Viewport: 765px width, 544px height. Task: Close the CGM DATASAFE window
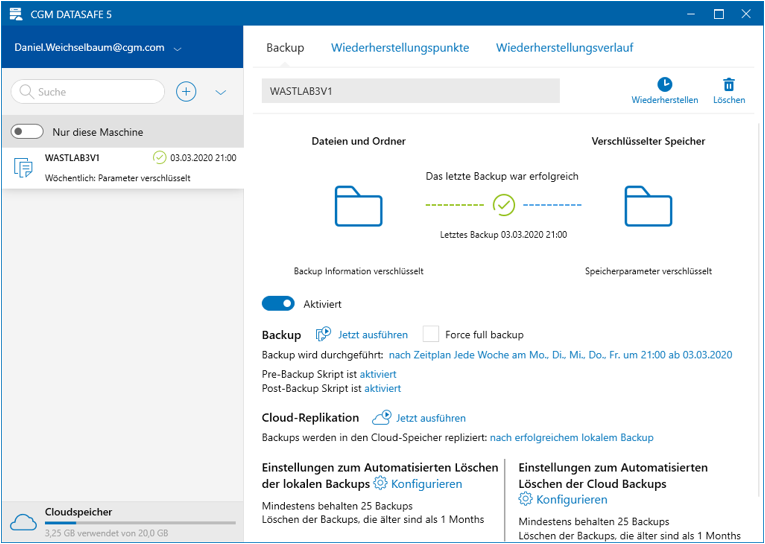[746, 14]
